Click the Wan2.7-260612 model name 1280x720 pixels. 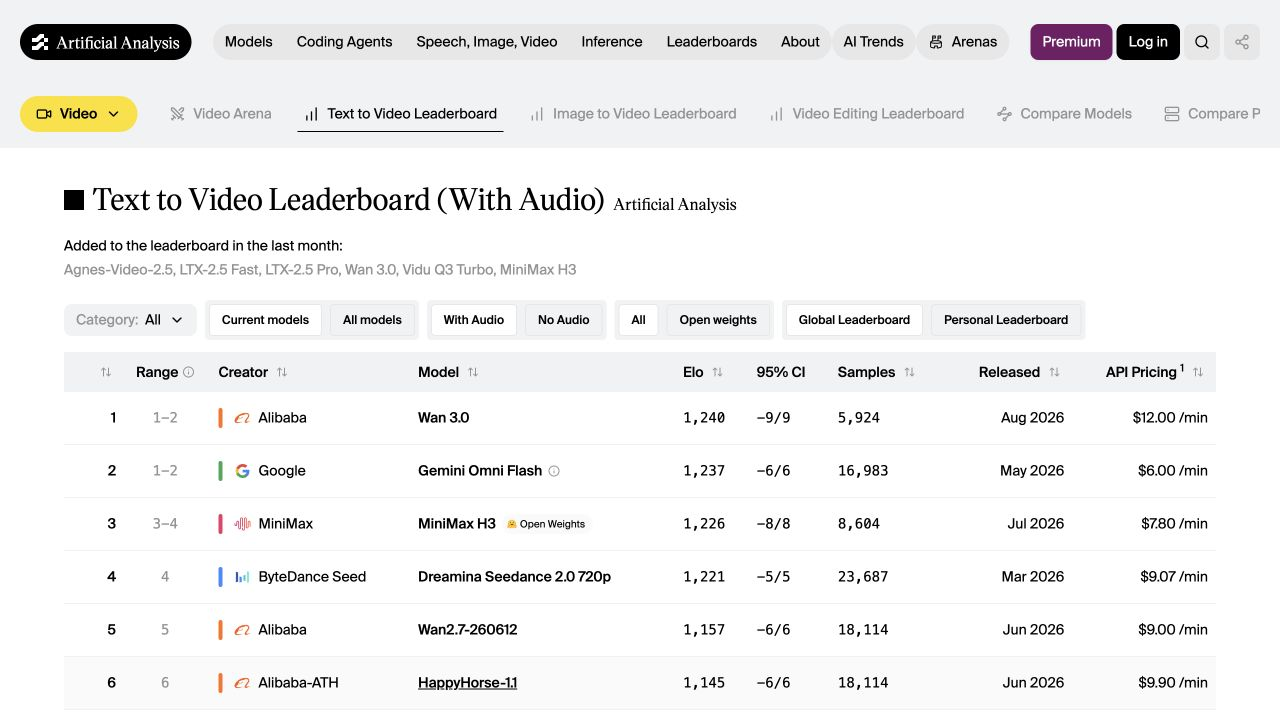[x=467, y=630]
